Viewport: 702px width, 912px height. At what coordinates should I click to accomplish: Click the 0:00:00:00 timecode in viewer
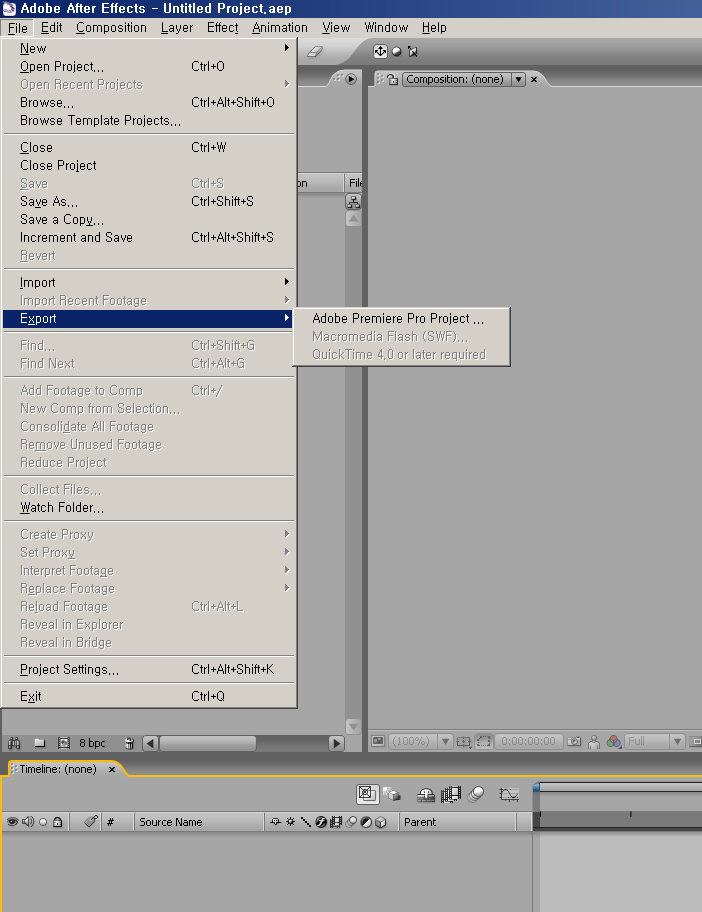coord(528,742)
